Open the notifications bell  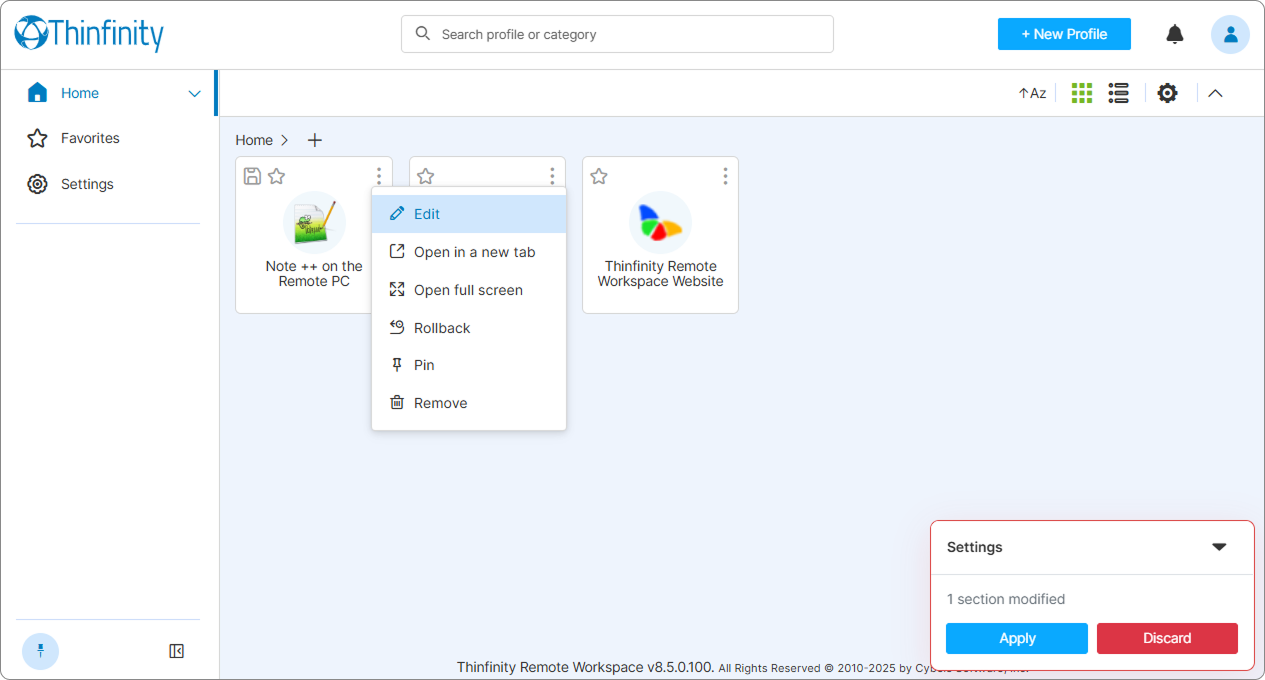coord(1175,34)
